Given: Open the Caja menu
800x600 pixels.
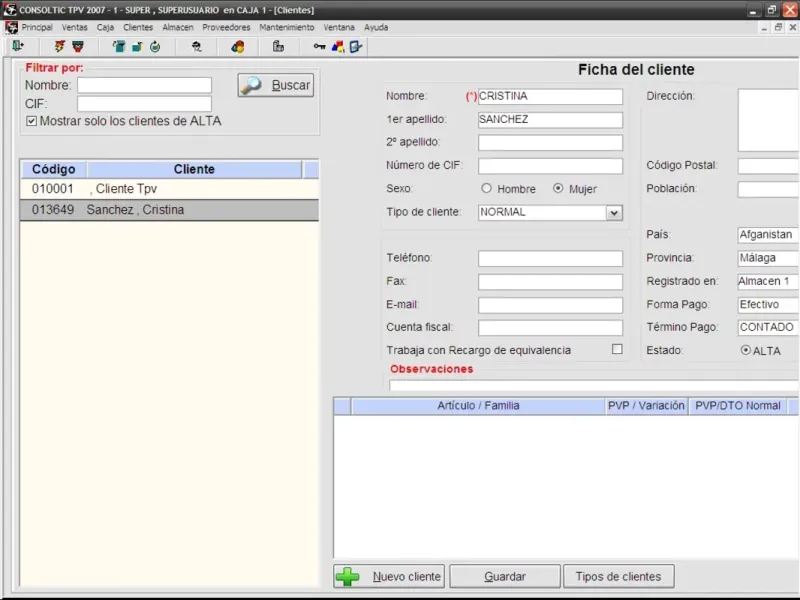Looking at the screenshot, I should (105, 28).
